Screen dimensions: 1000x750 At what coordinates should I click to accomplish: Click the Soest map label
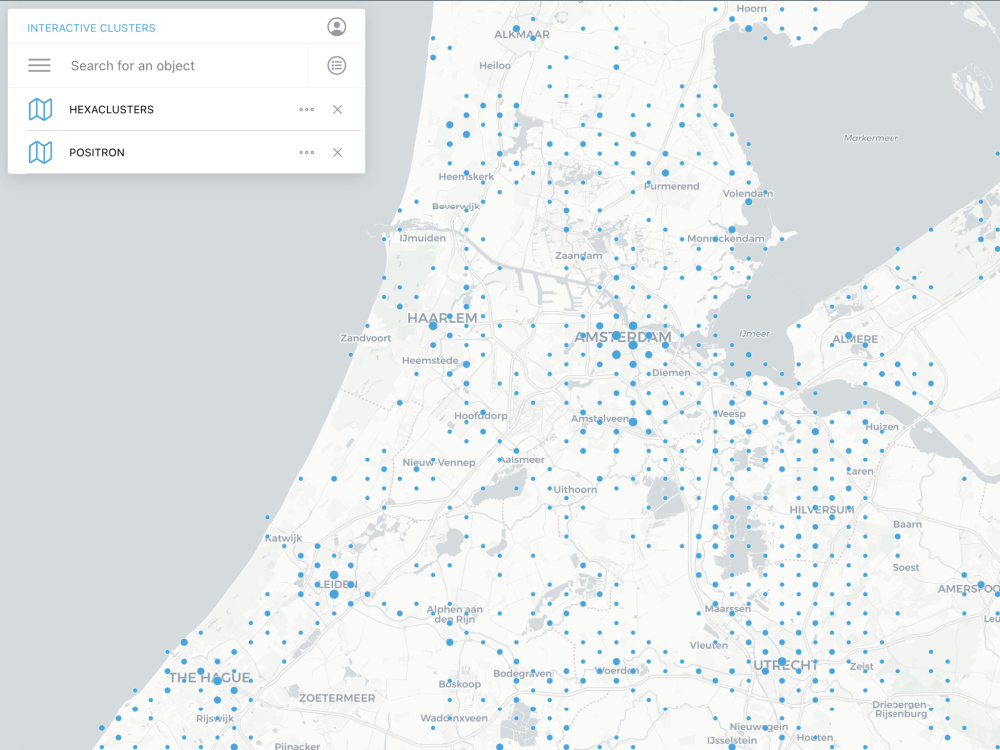click(906, 568)
